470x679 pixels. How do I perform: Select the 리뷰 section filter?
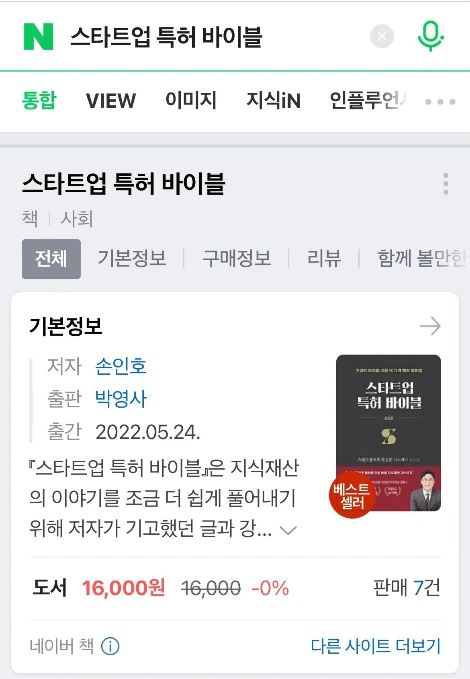click(x=324, y=258)
